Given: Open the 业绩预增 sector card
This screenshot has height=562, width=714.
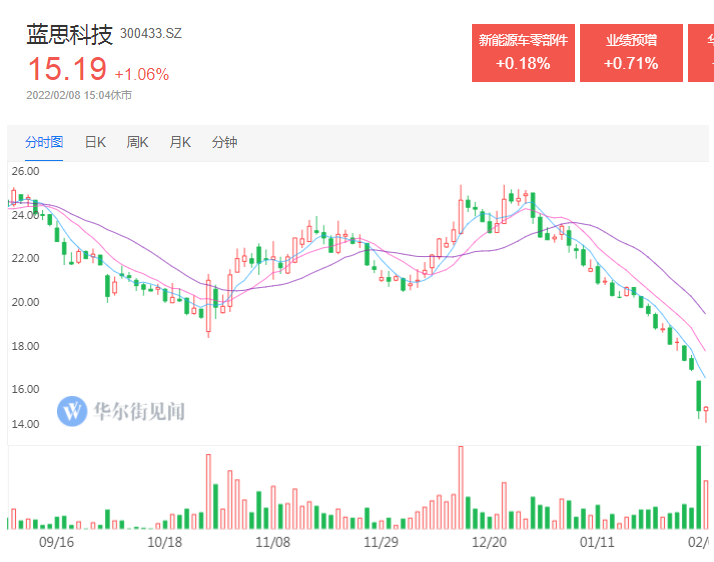Looking at the screenshot, I should coord(631,53).
